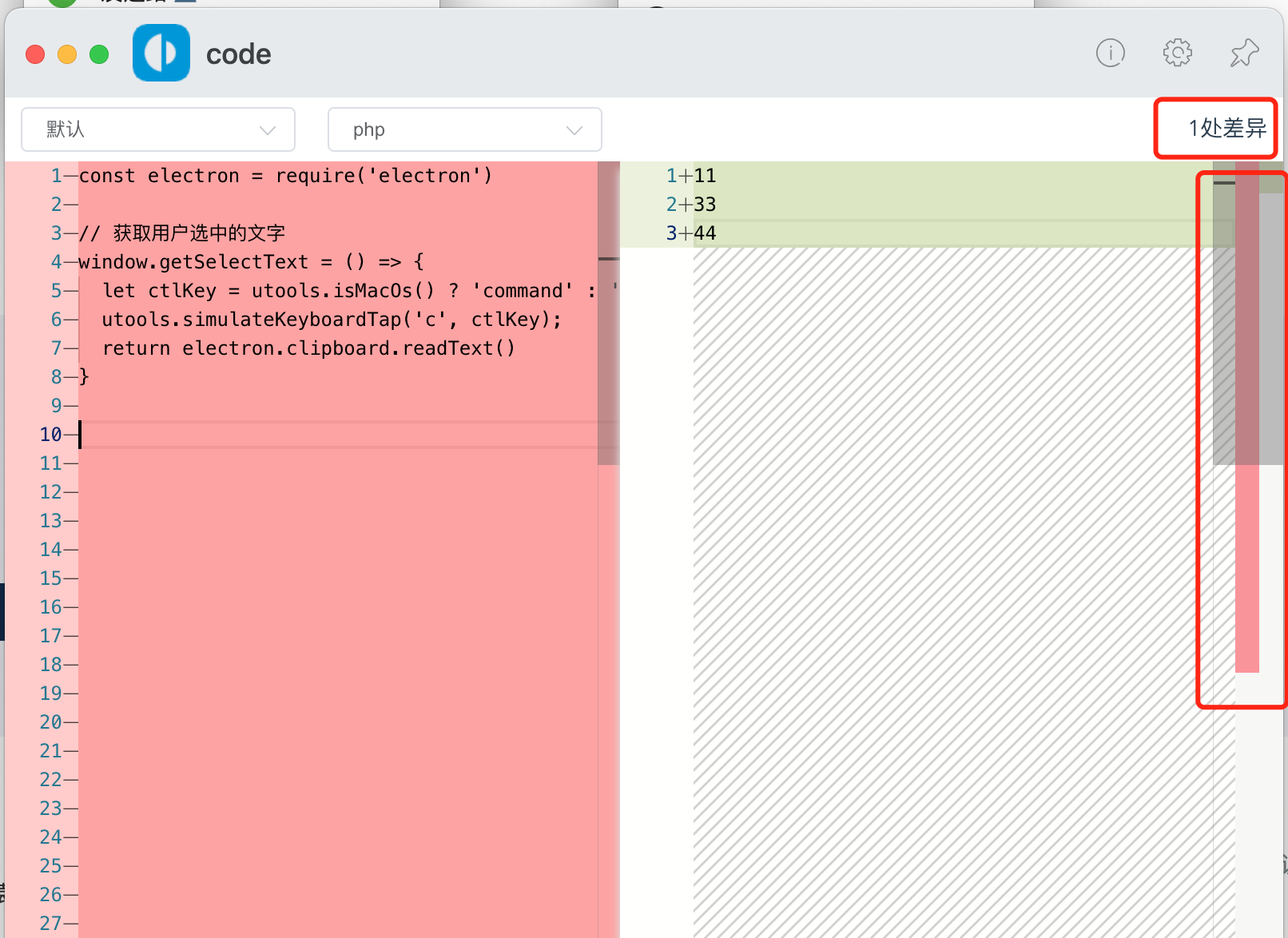This screenshot has width=1288, height=938.
Task: Click the info circle icon
Action: coord(1110,53)
